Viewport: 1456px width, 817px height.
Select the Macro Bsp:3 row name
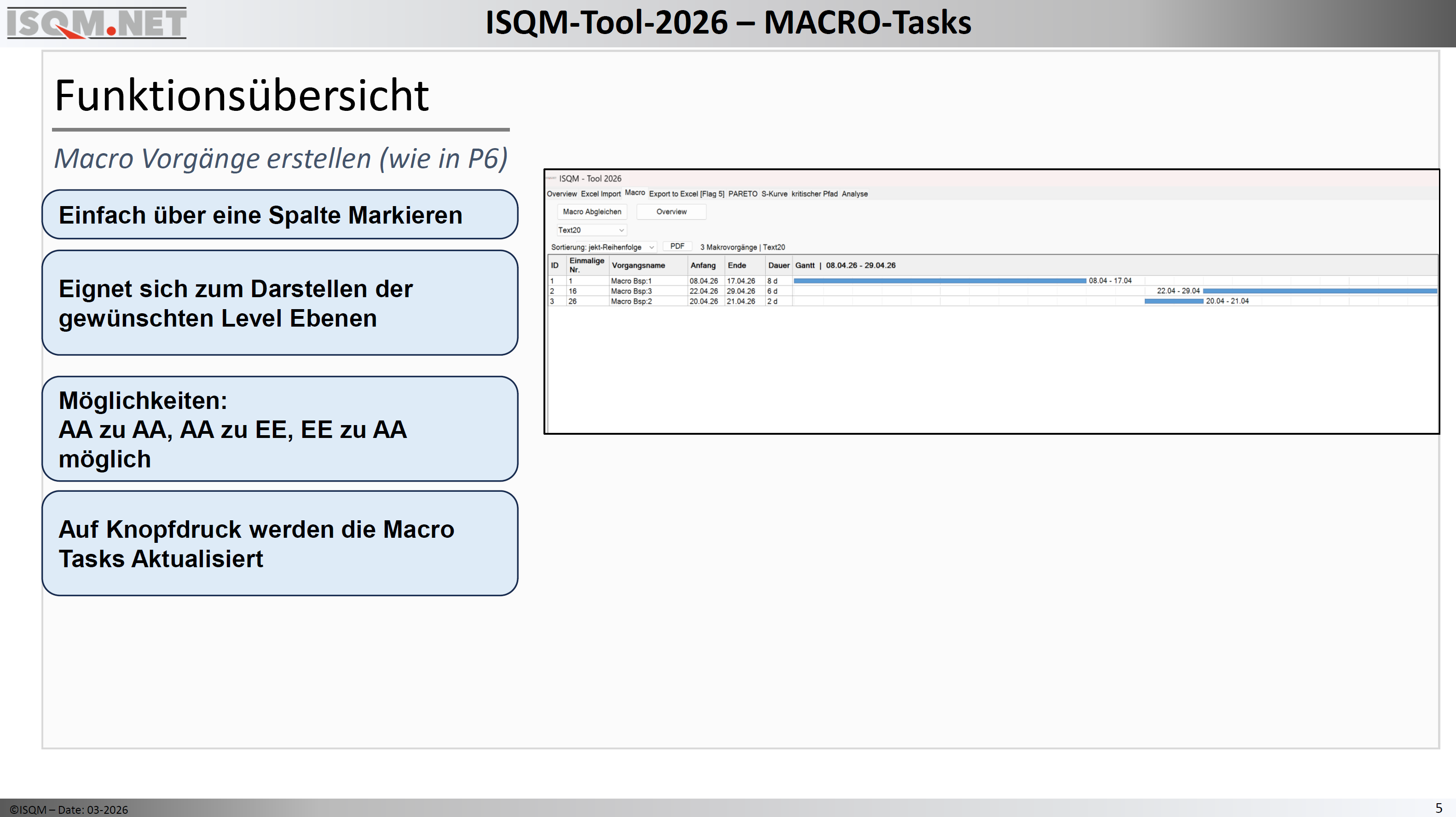[631, 291]
